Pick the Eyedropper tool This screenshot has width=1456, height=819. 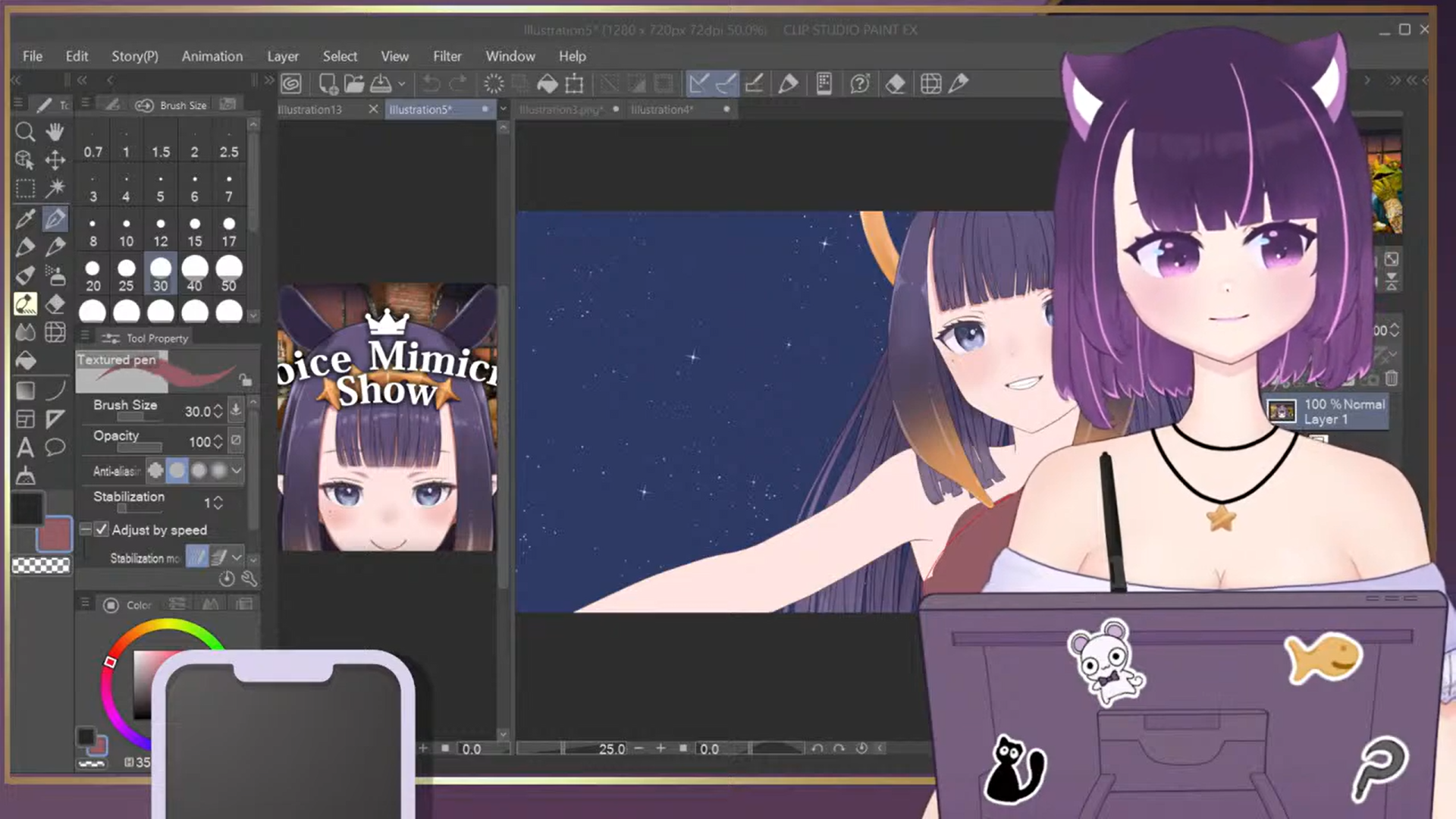pyautogui.click(x=25, y=219)
